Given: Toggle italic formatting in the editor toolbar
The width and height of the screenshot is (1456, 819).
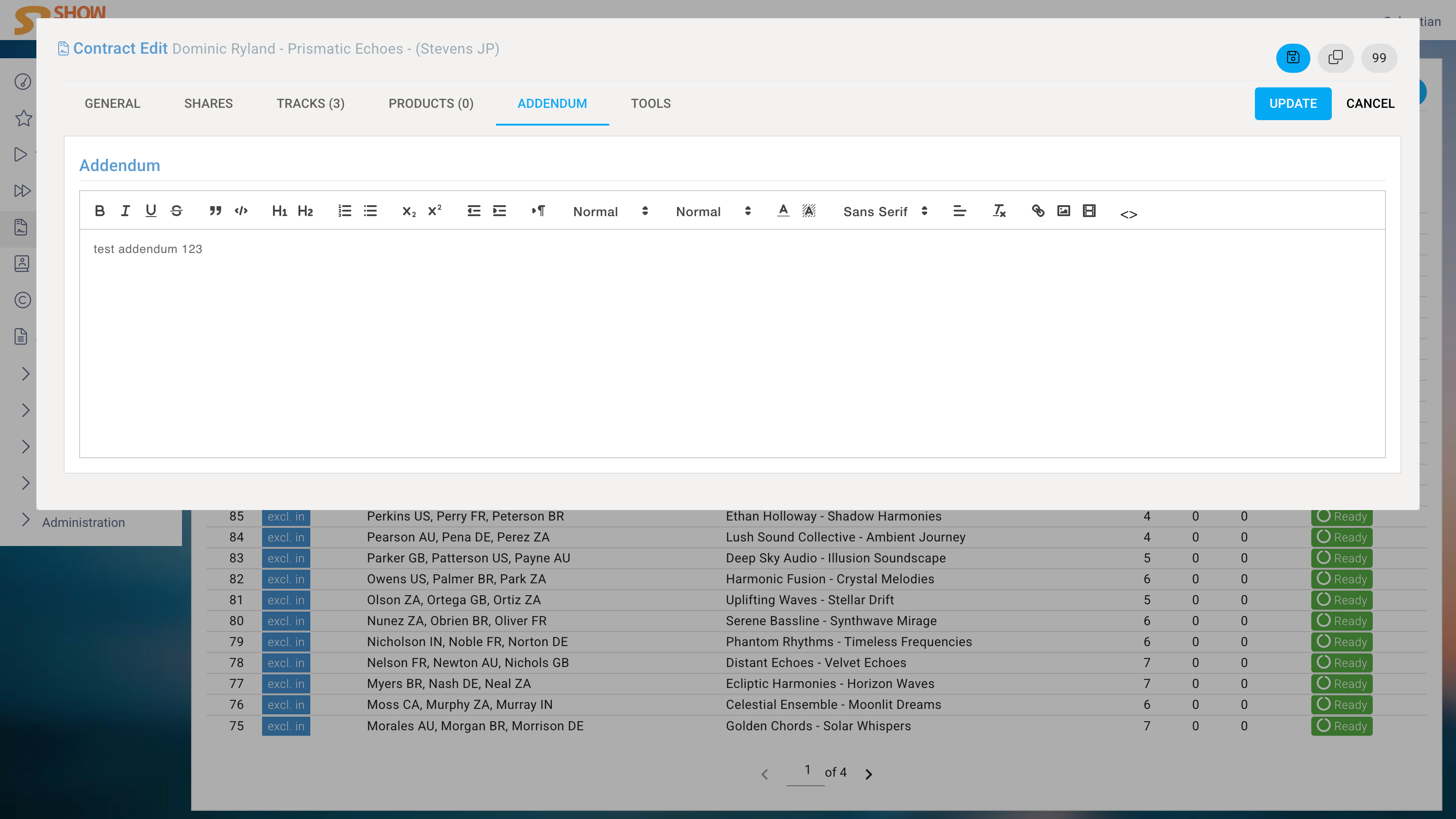Looking at the screenshot, I should click(125, 211).
